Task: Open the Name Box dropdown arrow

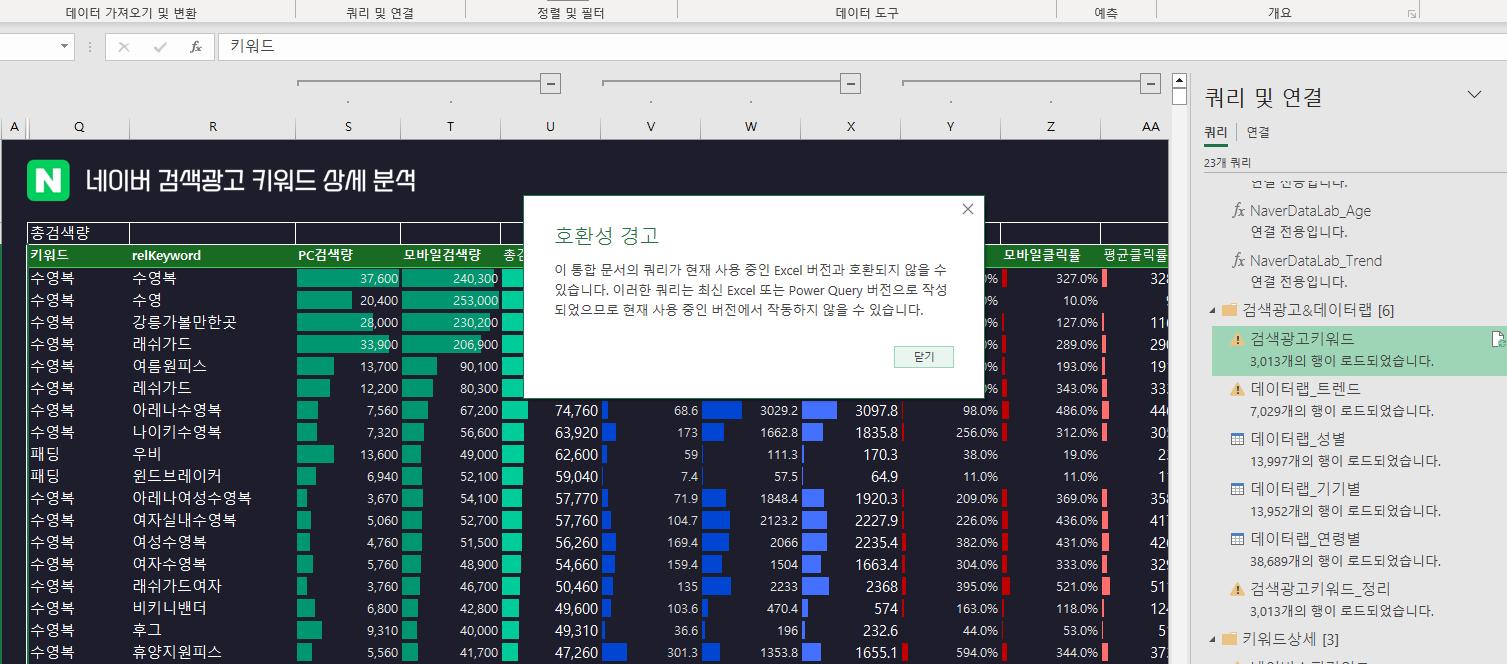Action: click(x=65, y=47)
